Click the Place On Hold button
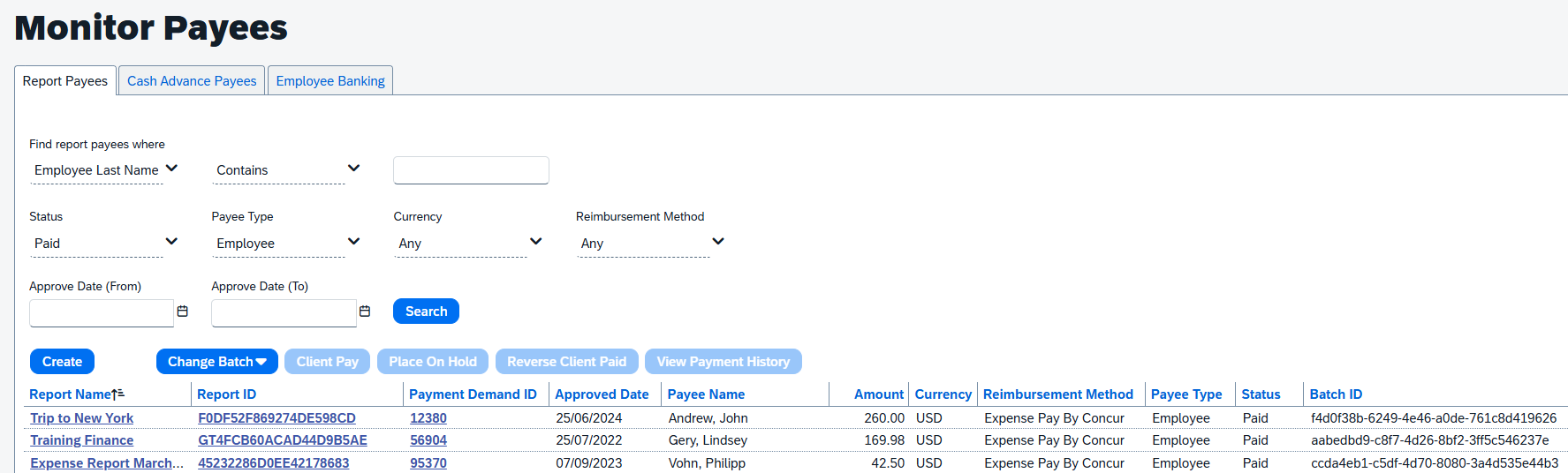Image resolution: width=1568 pixels, height=473 pixels. 433,362
